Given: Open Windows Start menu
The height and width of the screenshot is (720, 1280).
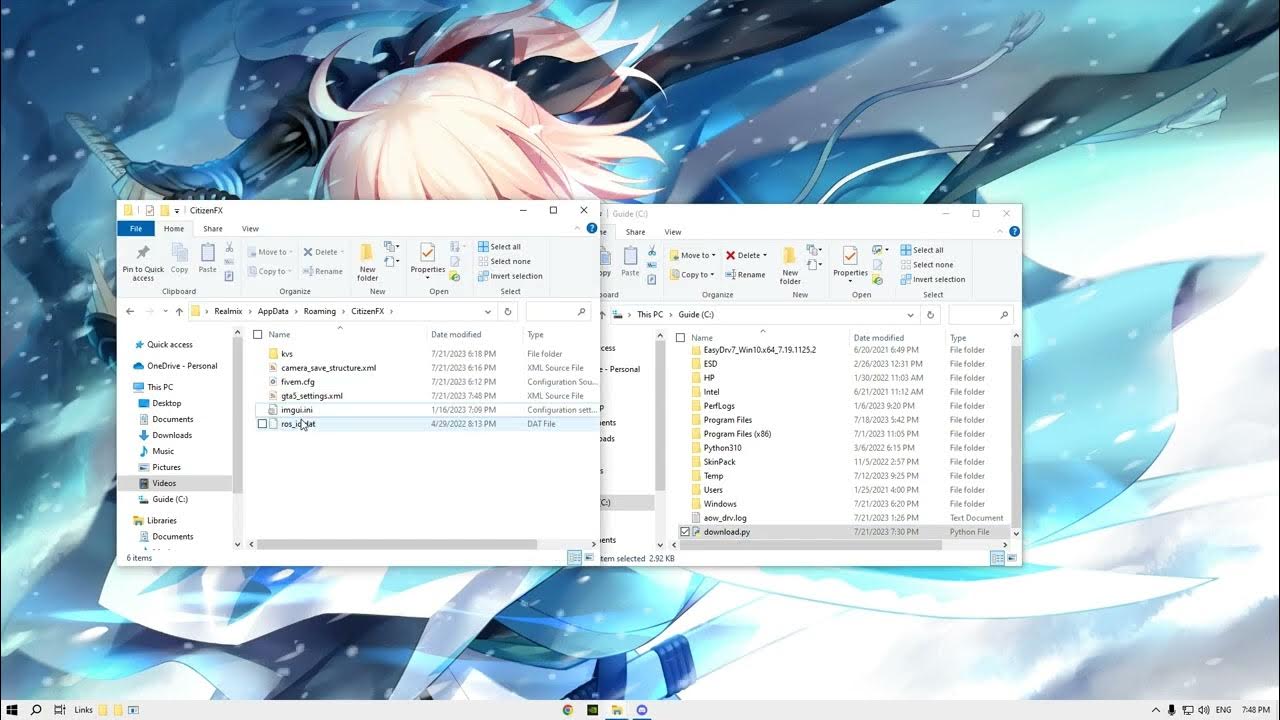Looking at the screenshot, I should point(13,709).
